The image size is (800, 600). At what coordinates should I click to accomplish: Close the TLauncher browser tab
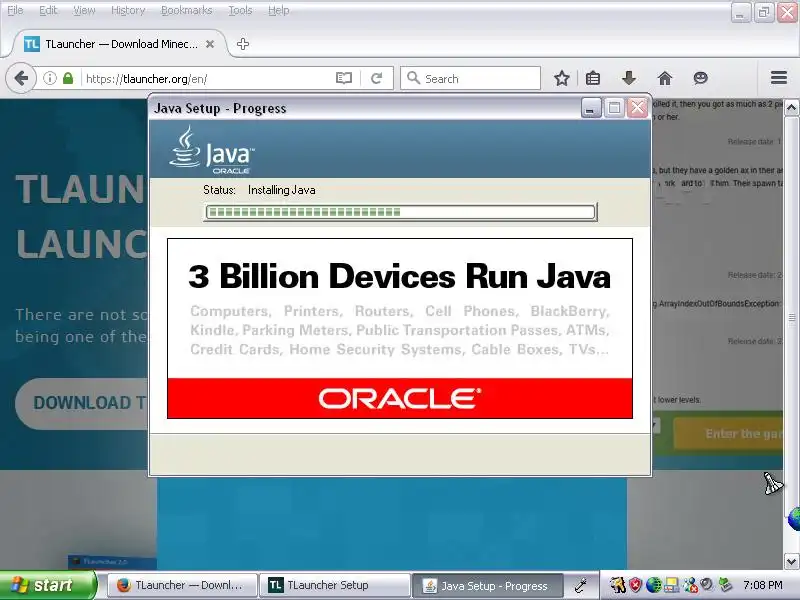pos(210,44)
